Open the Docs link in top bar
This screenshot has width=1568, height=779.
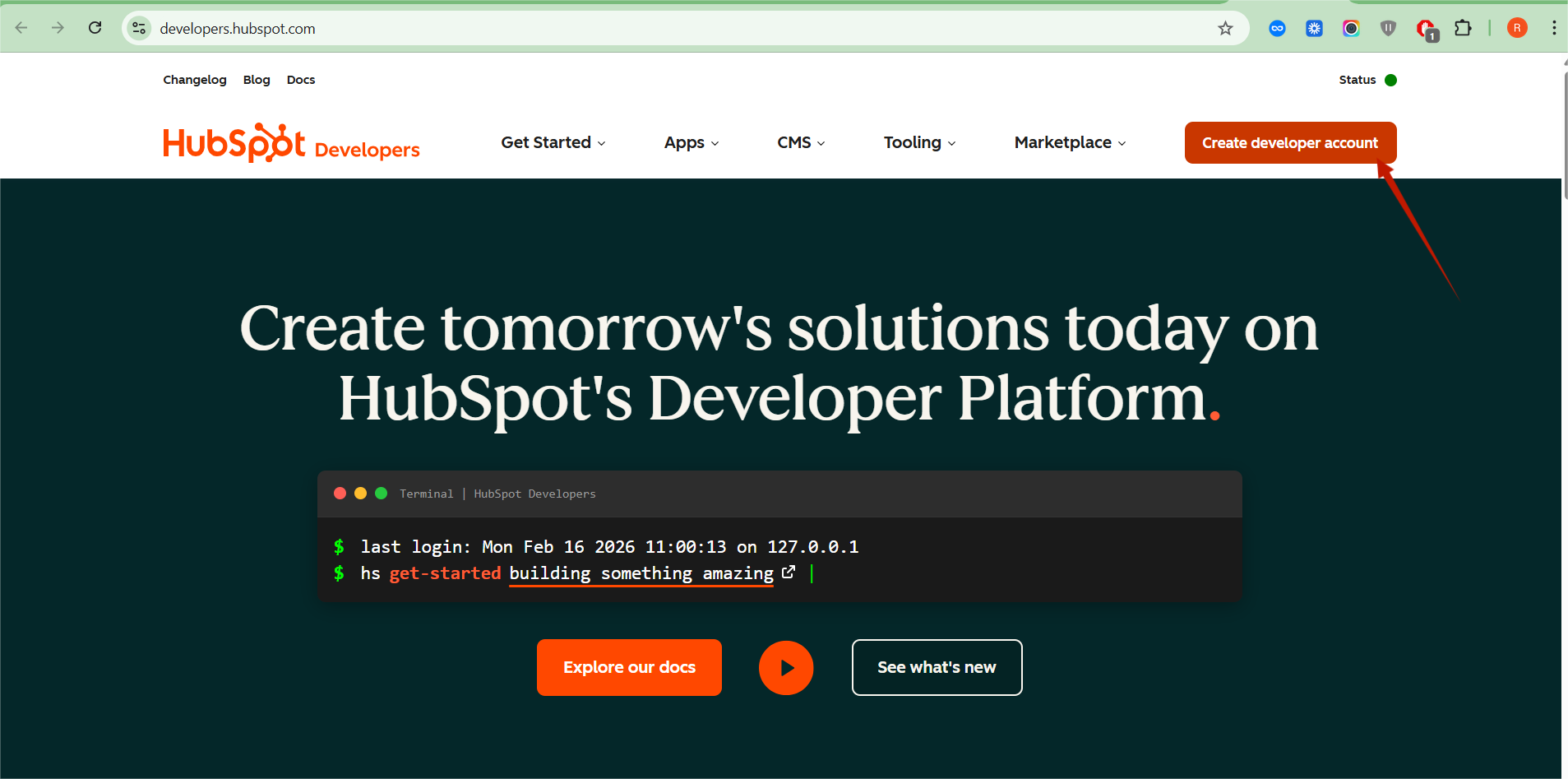[x=301, y=80]
